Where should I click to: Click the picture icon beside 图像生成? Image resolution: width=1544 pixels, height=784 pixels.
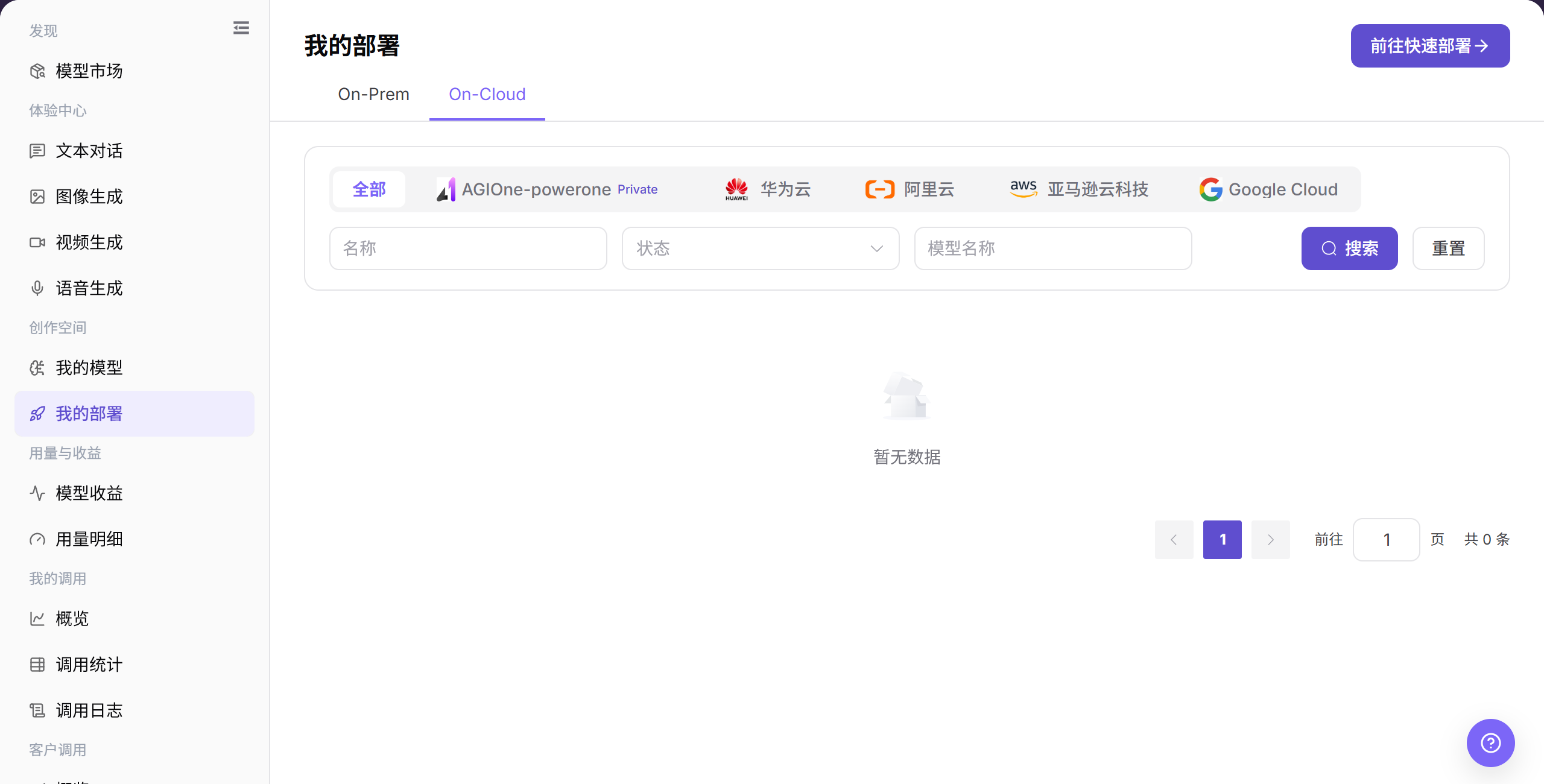pyautogui.click(x=37, y=197)
